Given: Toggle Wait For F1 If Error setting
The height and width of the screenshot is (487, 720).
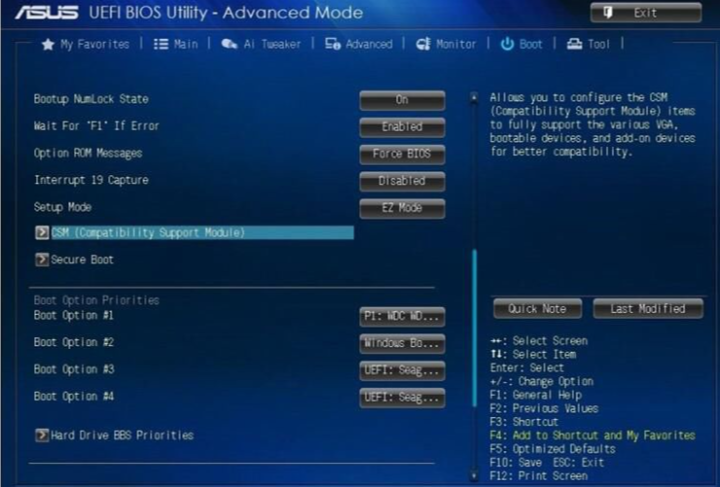Looking at the screenshot, I should (x=402, y=127).
